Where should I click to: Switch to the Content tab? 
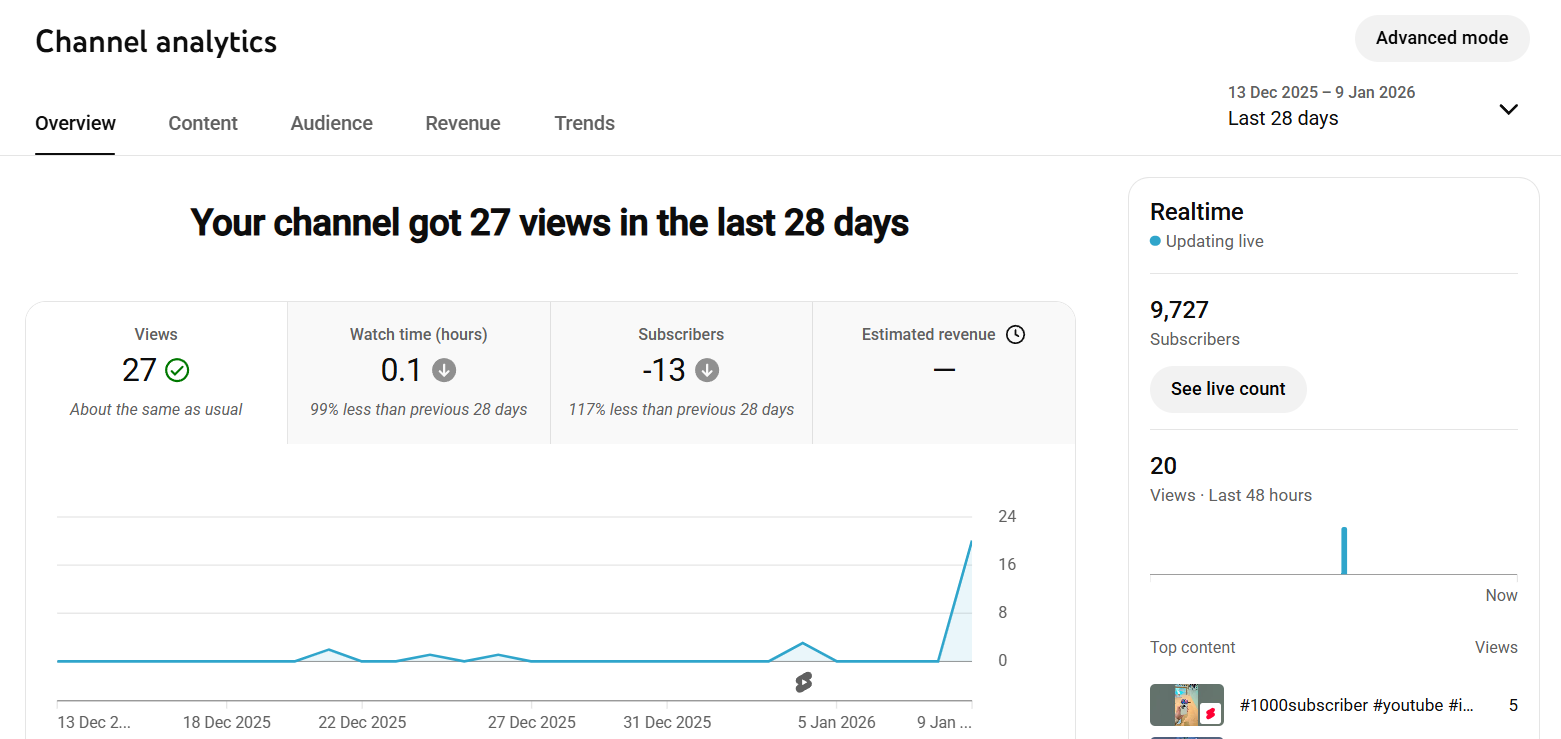click(203, 123)
